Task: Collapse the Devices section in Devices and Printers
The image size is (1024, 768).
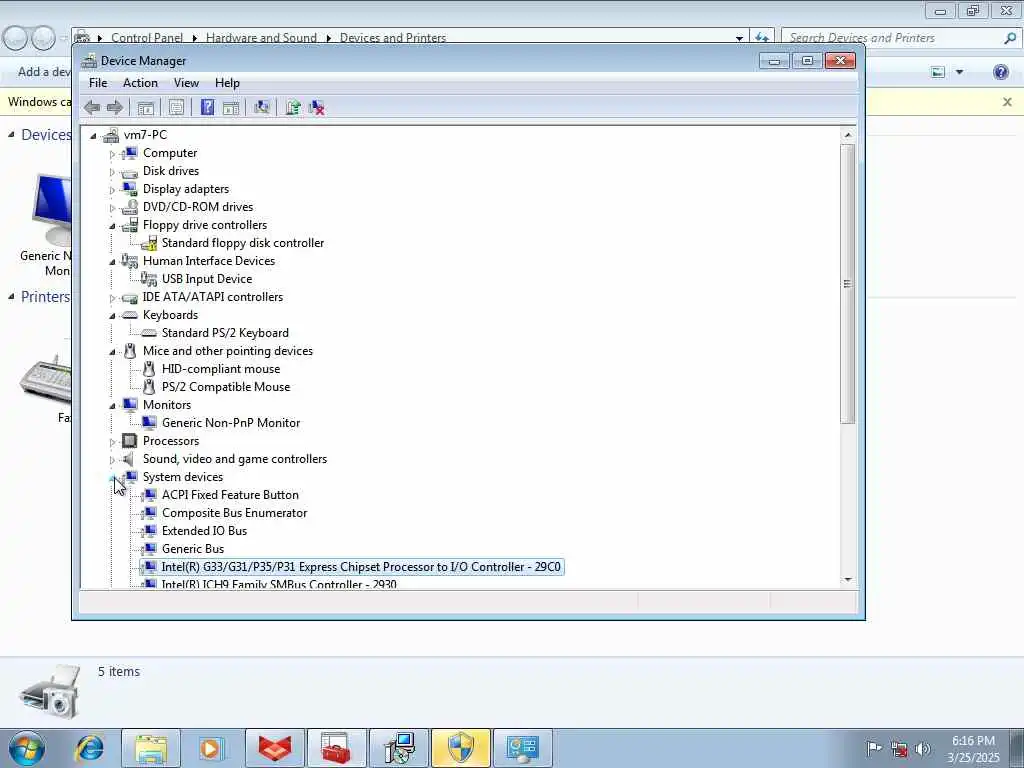Action: [11, 135]
